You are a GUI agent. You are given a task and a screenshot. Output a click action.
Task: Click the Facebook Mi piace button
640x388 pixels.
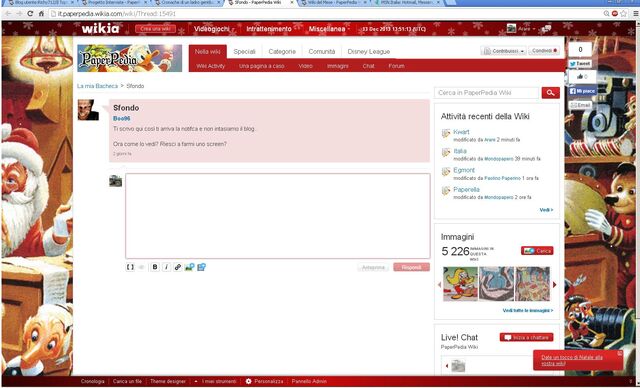[582, 91]
